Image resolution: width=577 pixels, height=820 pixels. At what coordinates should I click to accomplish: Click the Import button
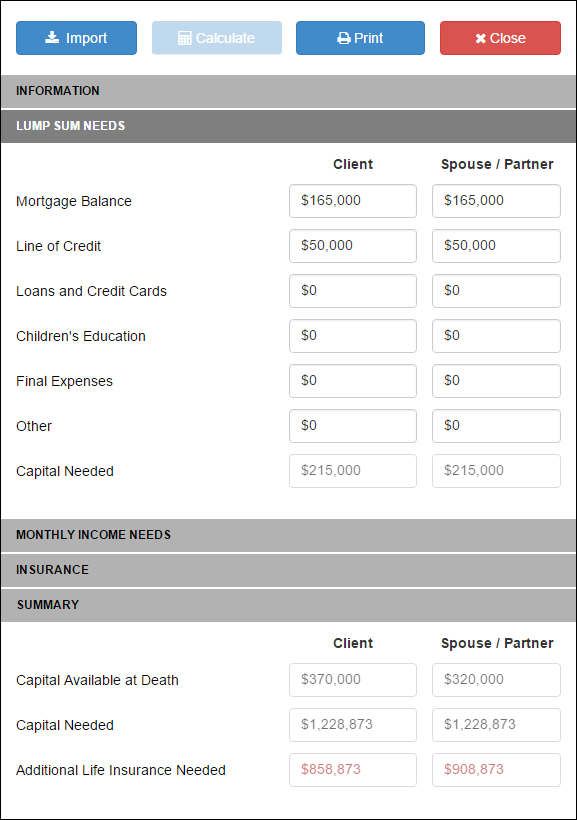click(x=76, y=38)
